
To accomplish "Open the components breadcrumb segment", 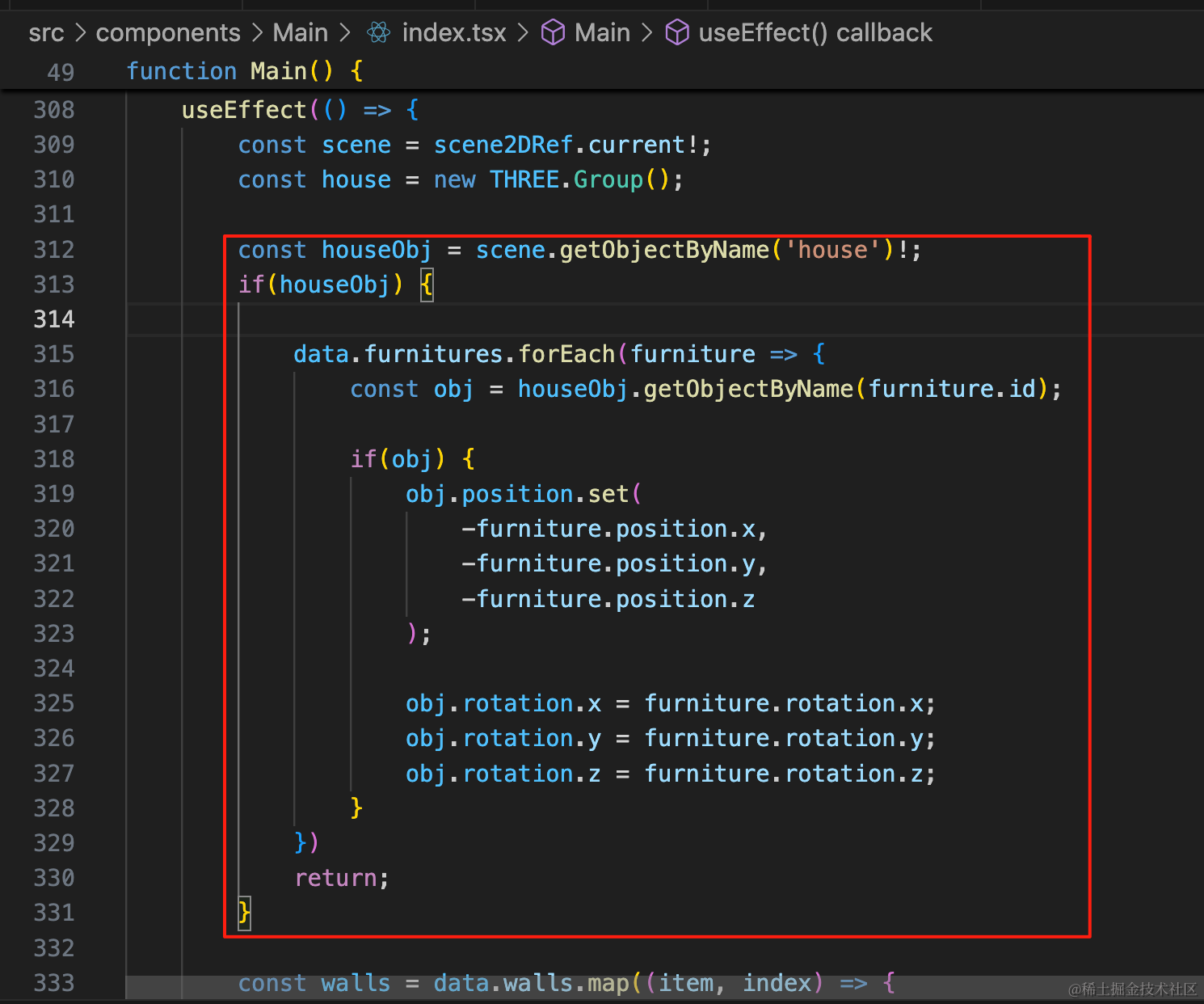I will [x=168, y=33].
